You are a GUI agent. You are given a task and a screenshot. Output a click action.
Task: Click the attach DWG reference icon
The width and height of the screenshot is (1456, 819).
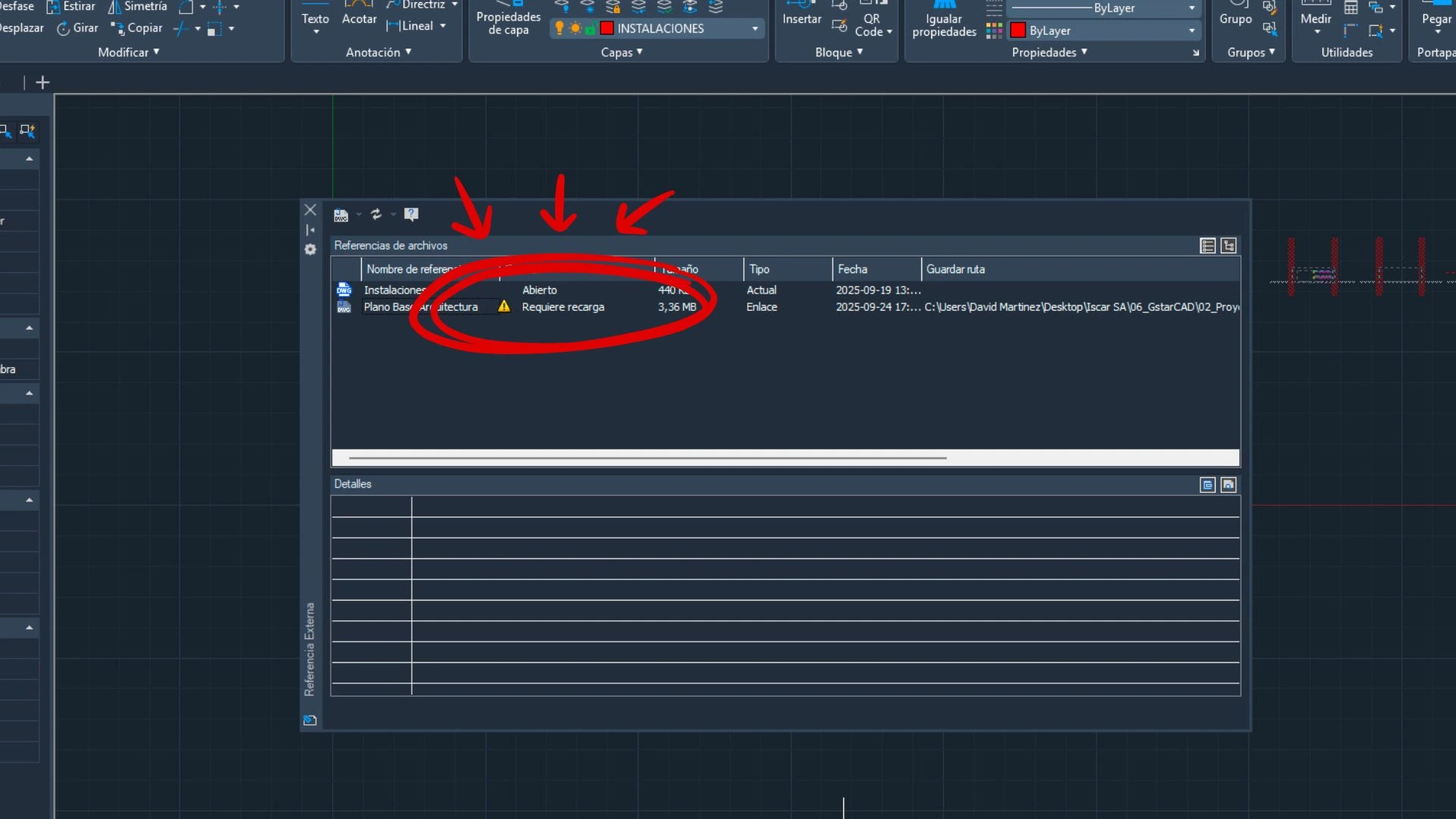pyautogui.click(x=341, y=215)
